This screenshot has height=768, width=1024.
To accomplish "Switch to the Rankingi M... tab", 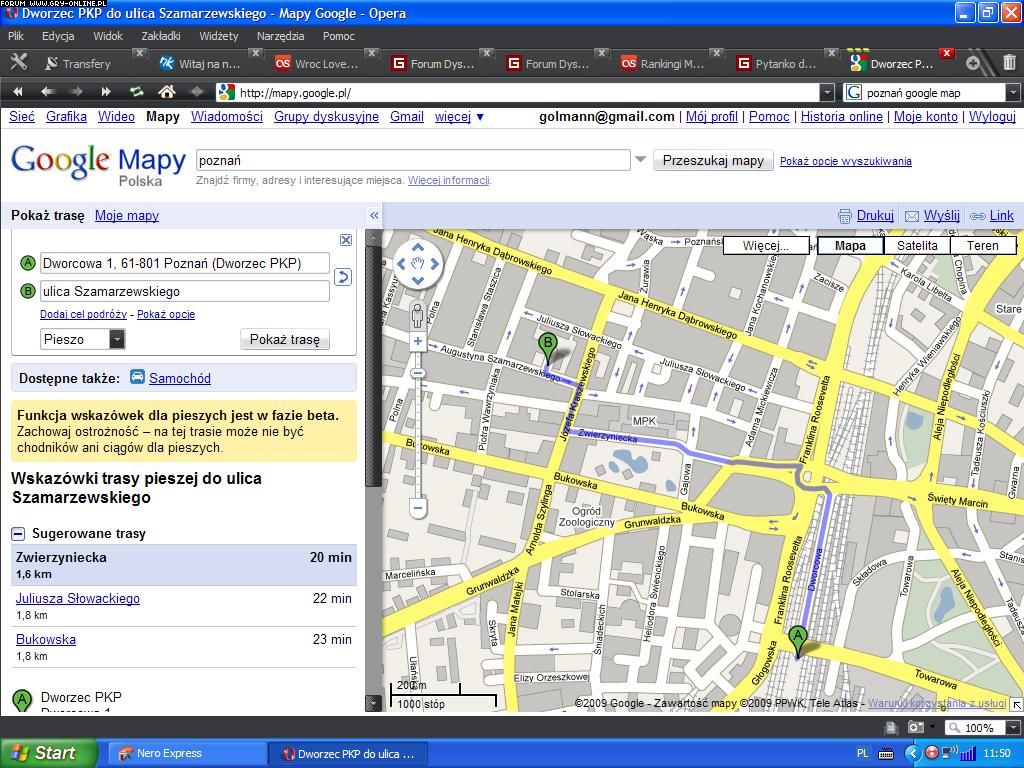I will [667, 63].
